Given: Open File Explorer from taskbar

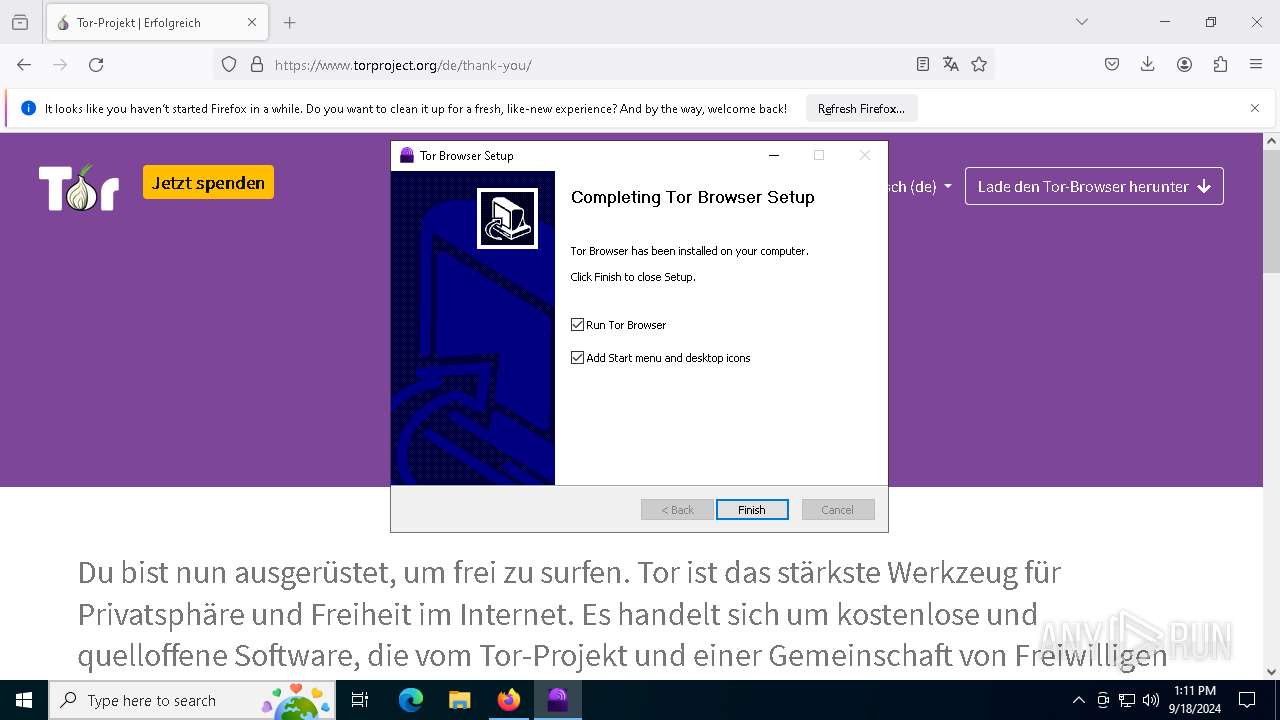Looking at the screenshot, I should (x=459, y=700).
